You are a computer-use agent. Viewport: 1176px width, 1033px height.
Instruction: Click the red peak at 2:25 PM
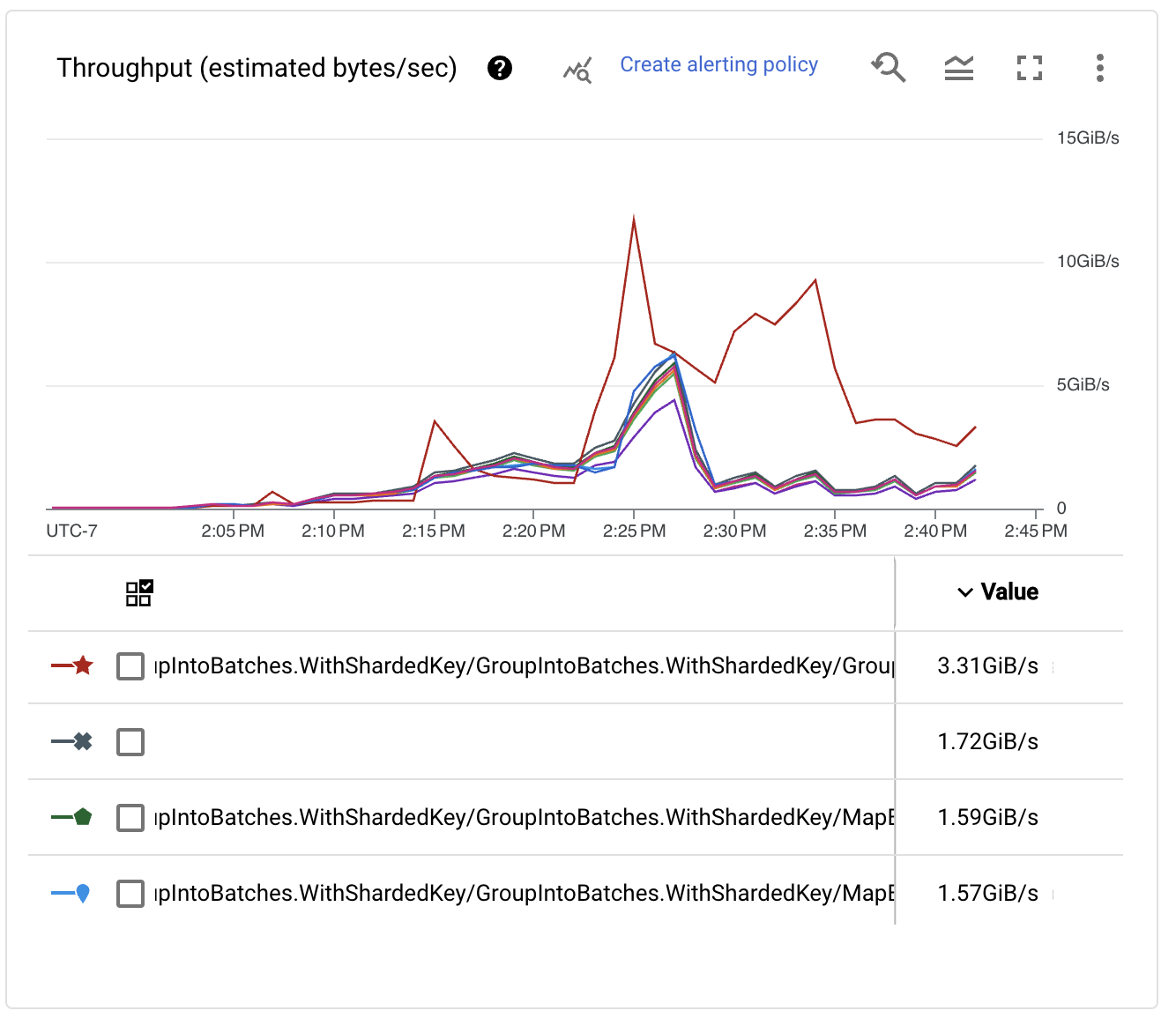pos(633,219)
